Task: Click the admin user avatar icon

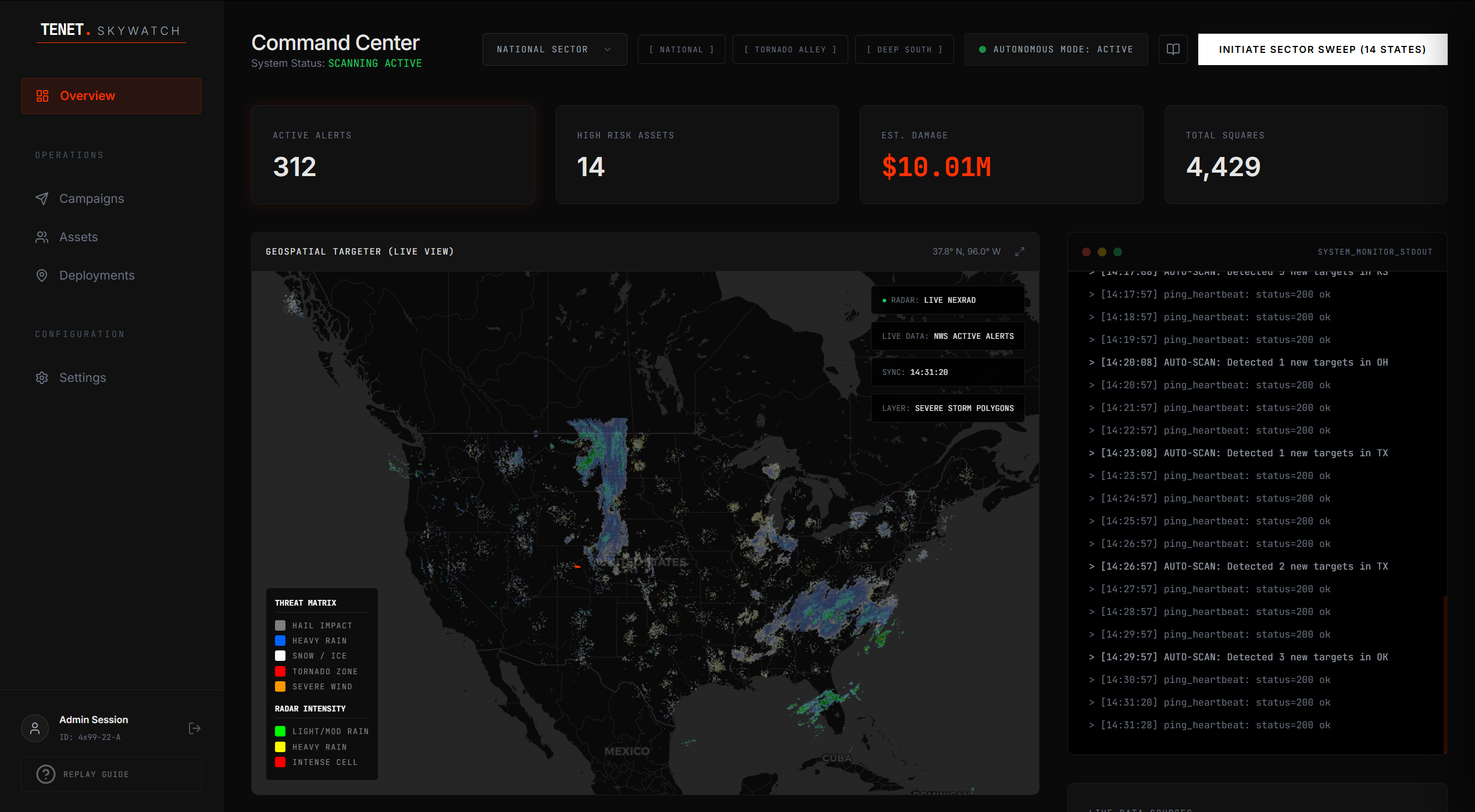Action: [35, 728]
